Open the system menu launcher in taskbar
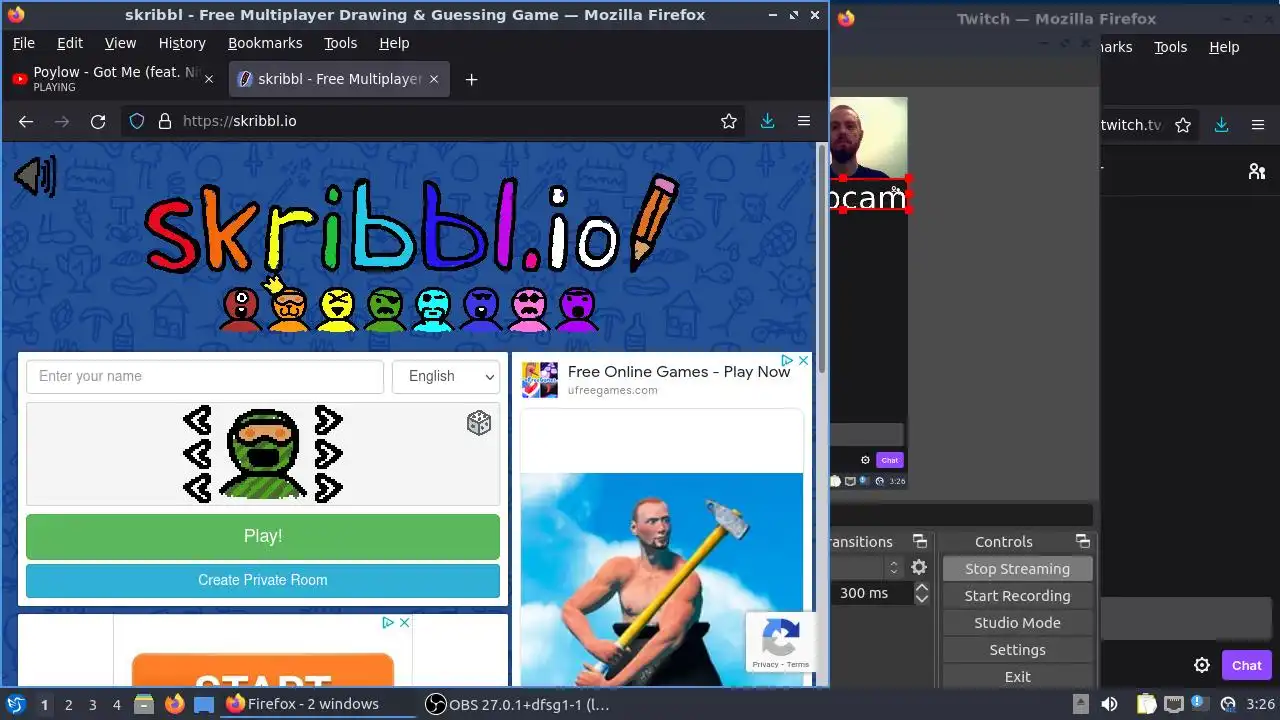Screen dimensions: 1280x720 15,704
